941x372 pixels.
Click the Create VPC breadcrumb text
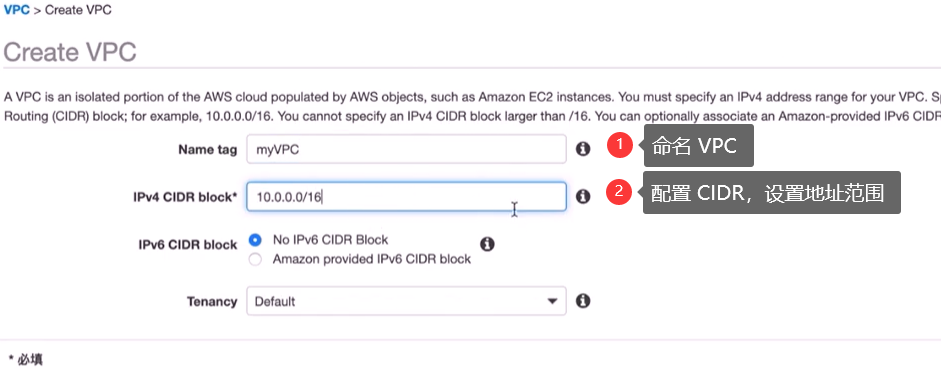(x=78, y=10)
